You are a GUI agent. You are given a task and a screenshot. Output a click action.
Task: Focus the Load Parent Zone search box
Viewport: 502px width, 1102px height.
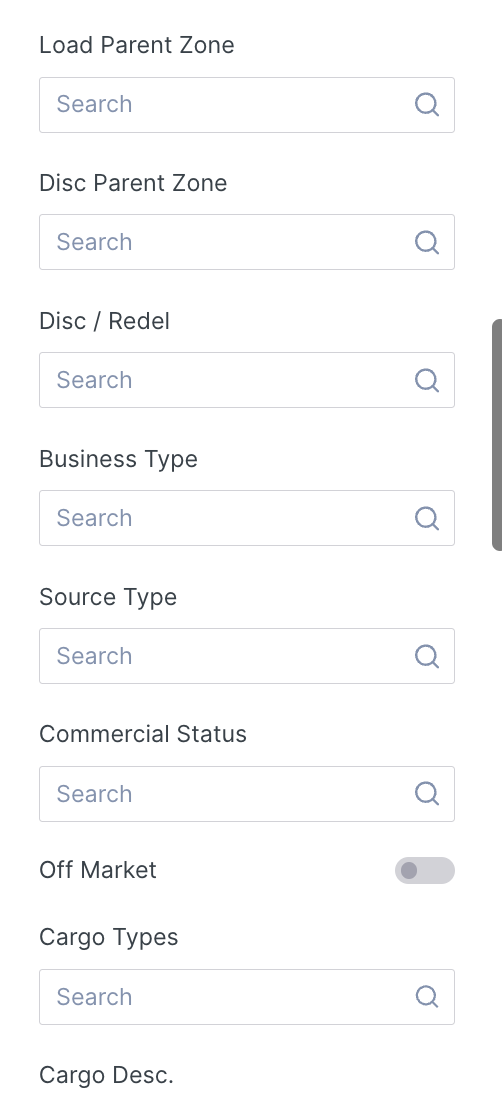(x=247, y=105)
